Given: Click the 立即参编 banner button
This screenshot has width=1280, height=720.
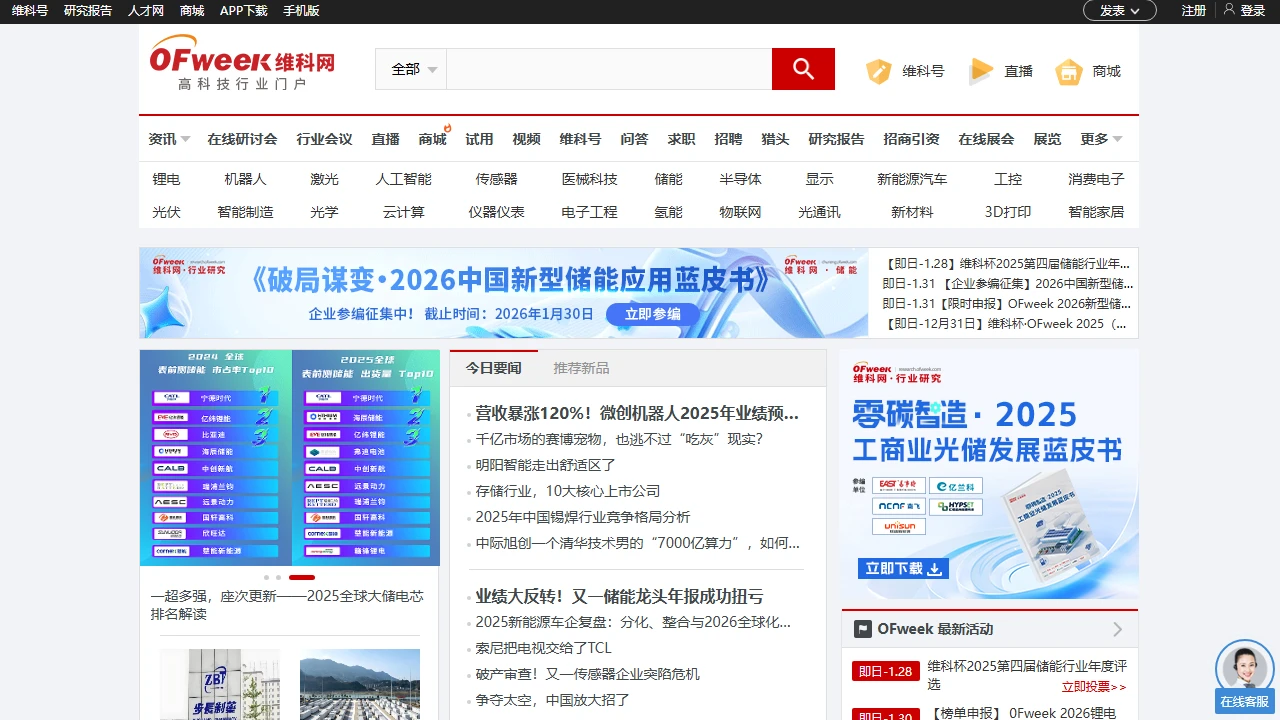Looking at the screenshot, I should pyautogui.click(x=652, y=314).
